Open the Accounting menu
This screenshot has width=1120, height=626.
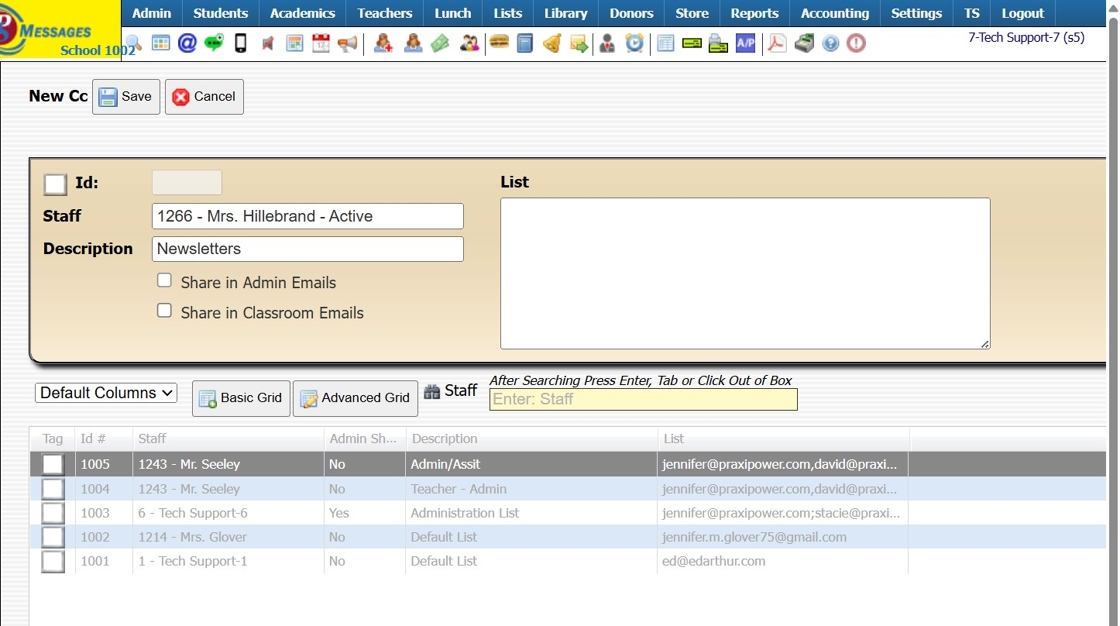coord(834,13)
